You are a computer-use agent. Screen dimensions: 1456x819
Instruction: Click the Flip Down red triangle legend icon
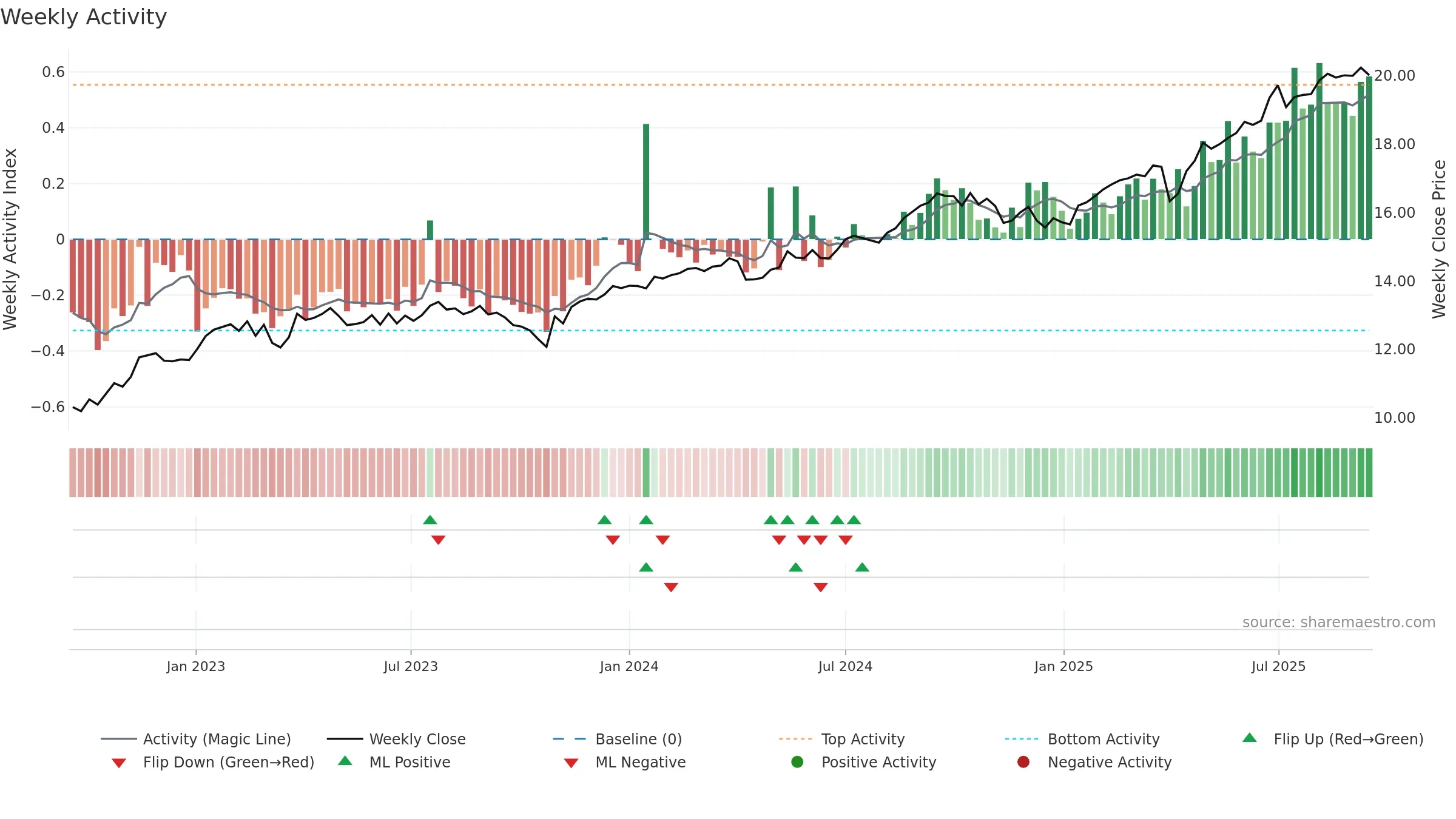click(119, 763)
